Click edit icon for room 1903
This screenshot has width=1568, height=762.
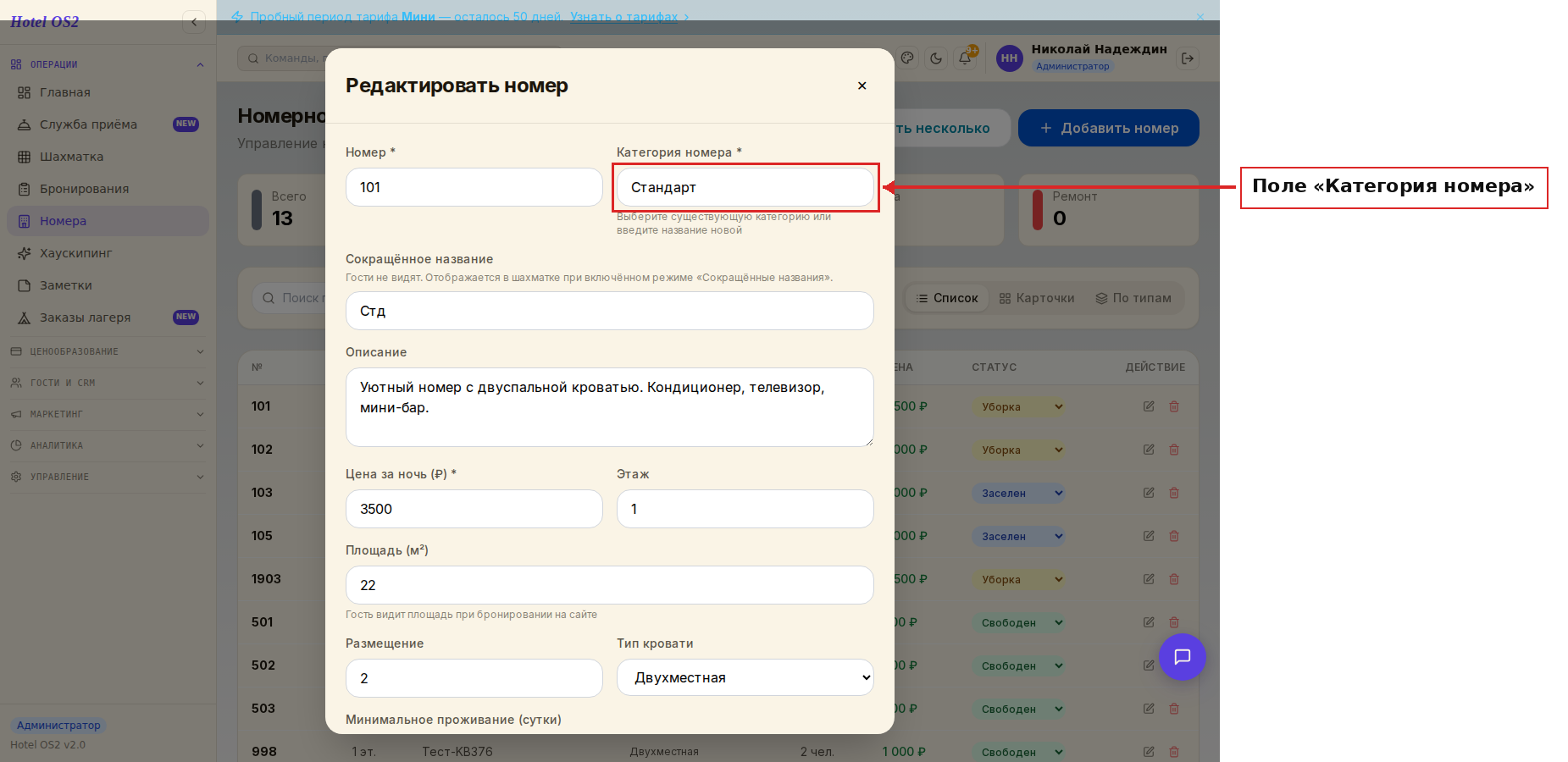(x=1149, y=579)
